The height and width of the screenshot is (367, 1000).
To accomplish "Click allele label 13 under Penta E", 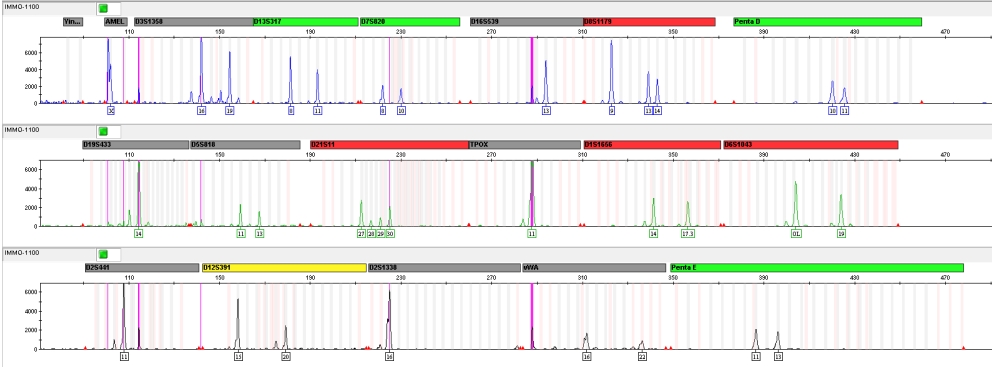I will [x=777, y=357].
